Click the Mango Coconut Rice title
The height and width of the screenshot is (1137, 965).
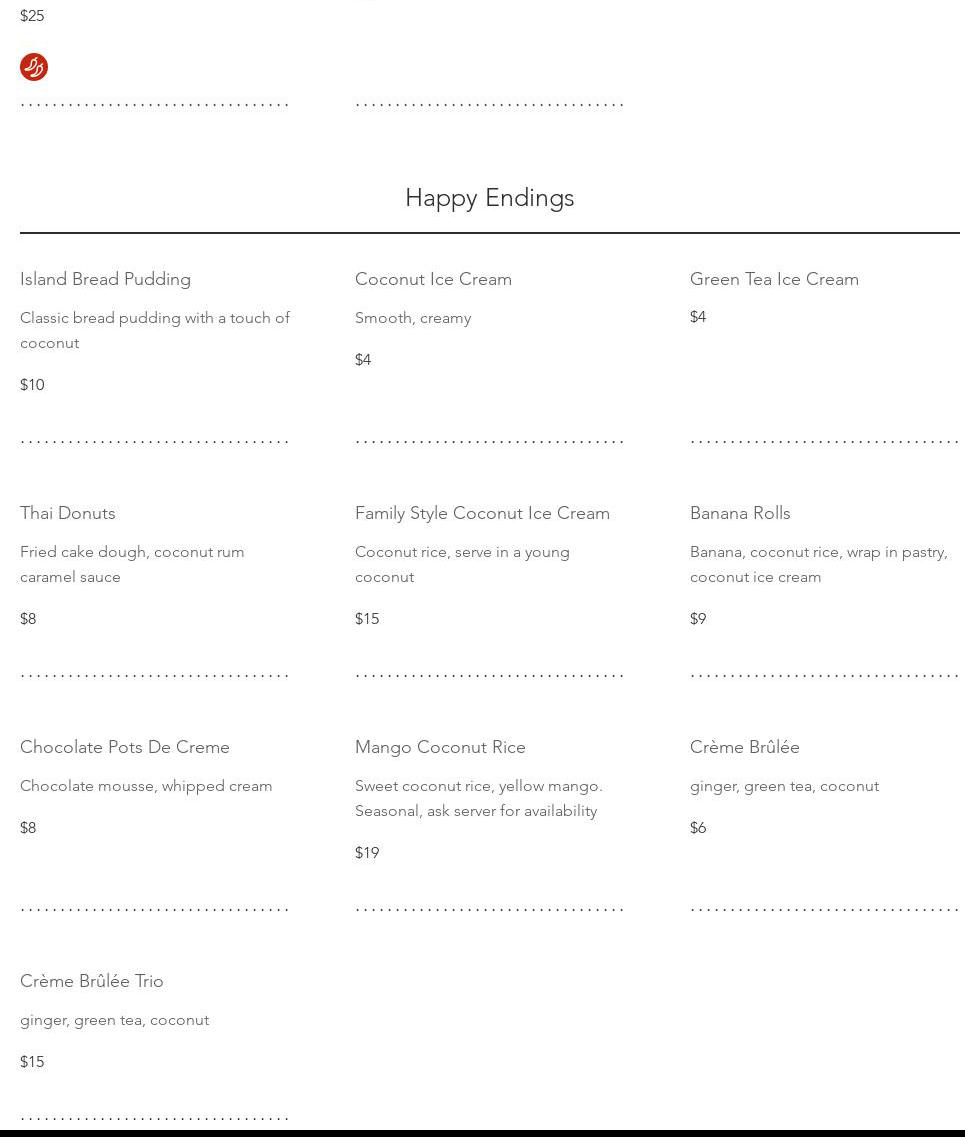coord(440,747)
